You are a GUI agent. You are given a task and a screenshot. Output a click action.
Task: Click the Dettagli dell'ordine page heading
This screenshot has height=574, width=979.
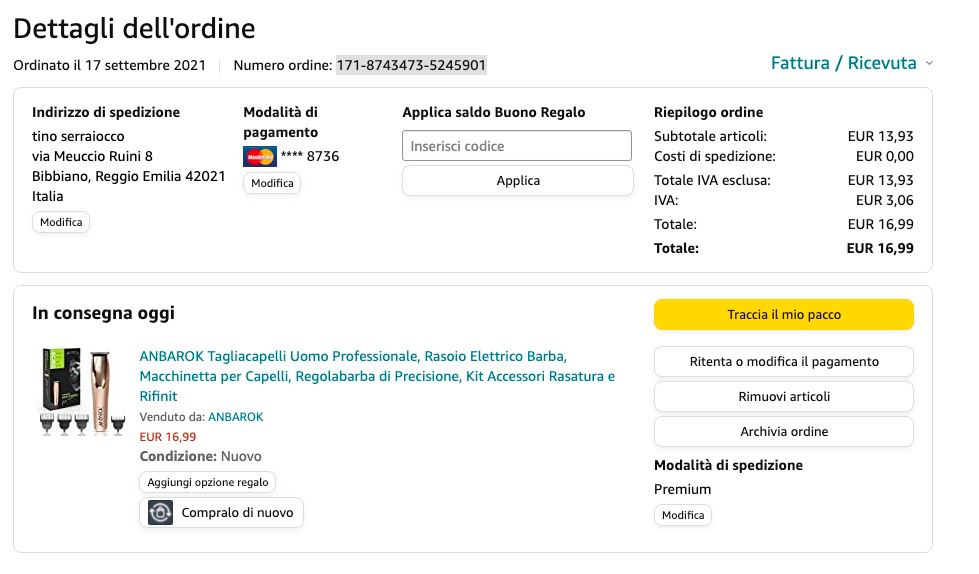tap(134, 28)
